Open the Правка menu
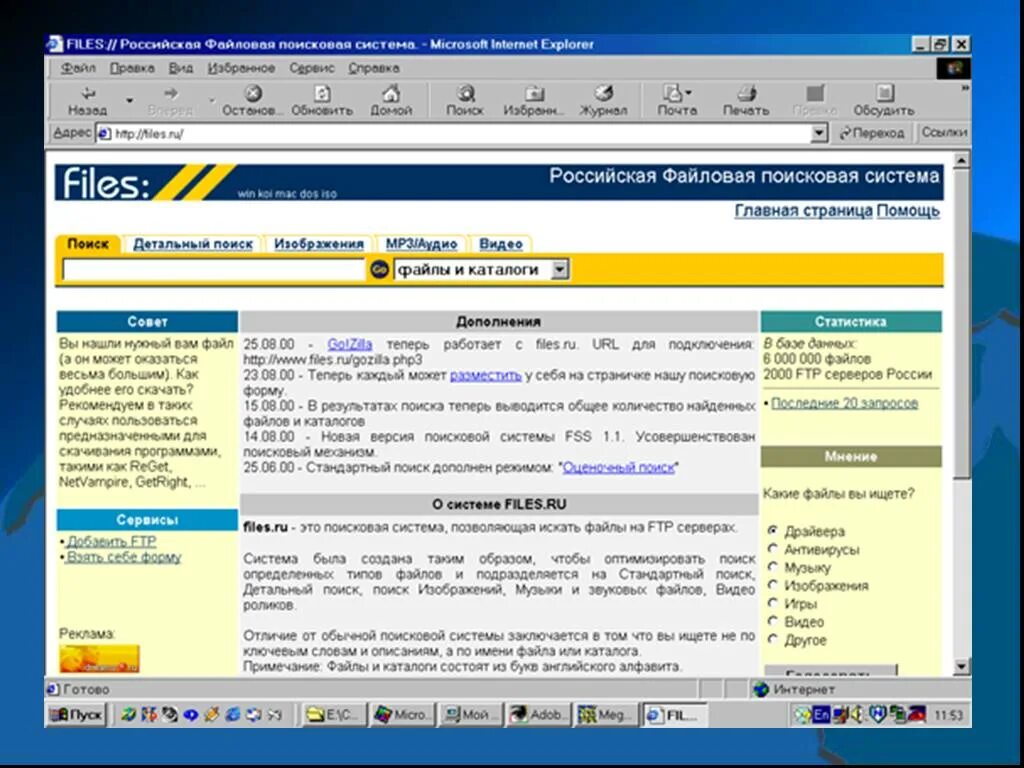The width and height of the screenshot is (1024, 768). click(132, 68)
